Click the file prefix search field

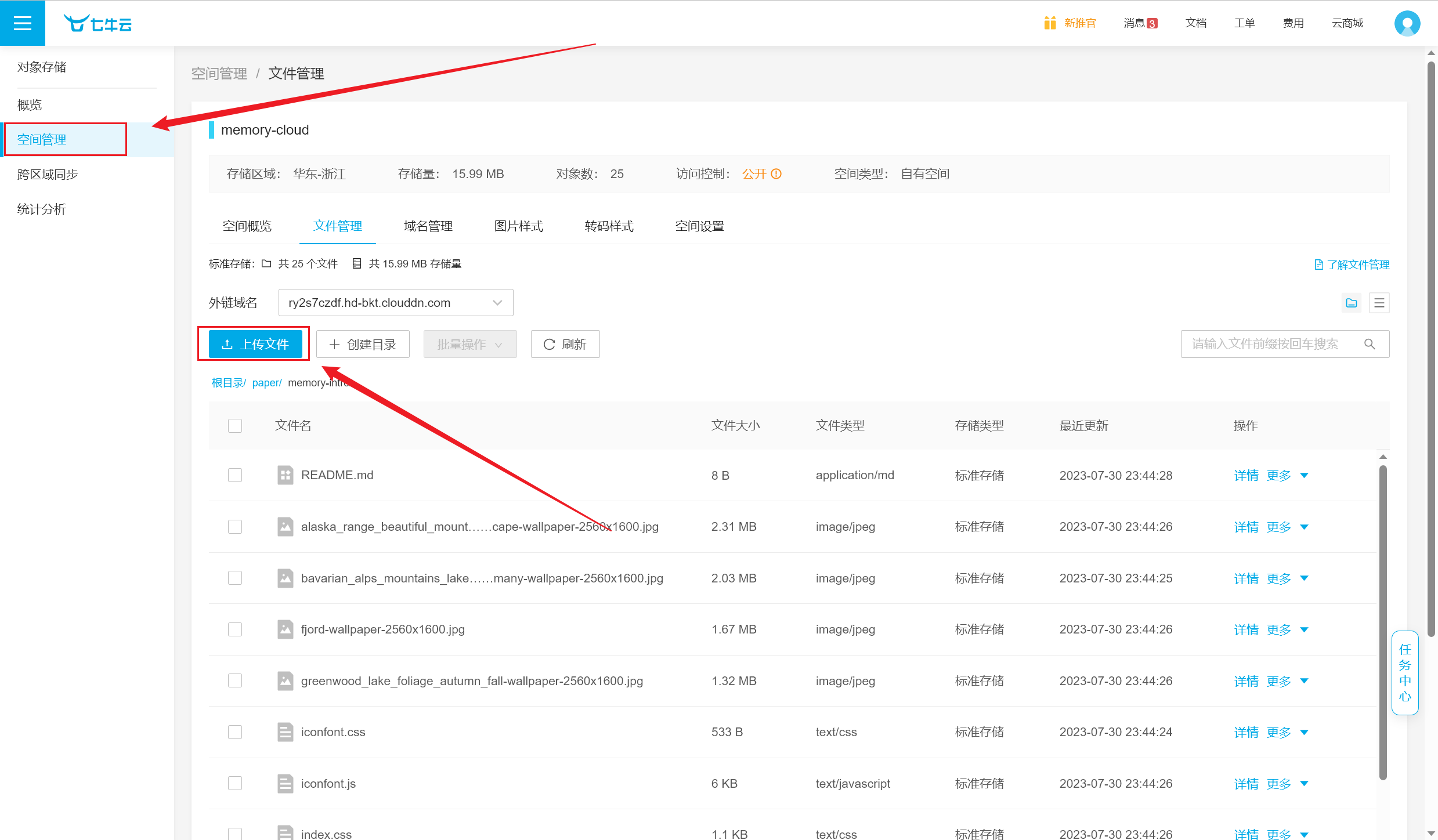click(x=1285, y=344)
